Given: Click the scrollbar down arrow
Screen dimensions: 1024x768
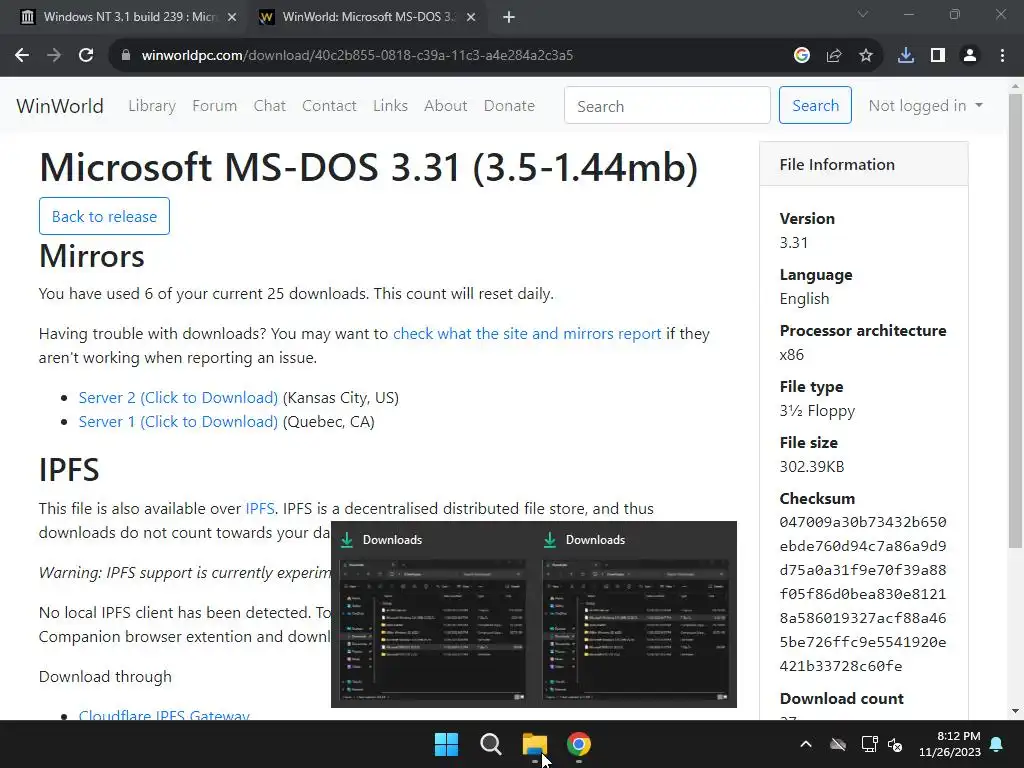Looking at the screenshot, I should click(x=1015, y=711).
